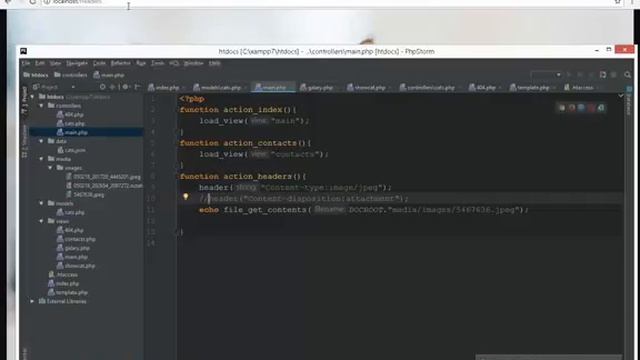Select 404.php under controllers folder
The image size is (640, 360).
pos(70,115)
